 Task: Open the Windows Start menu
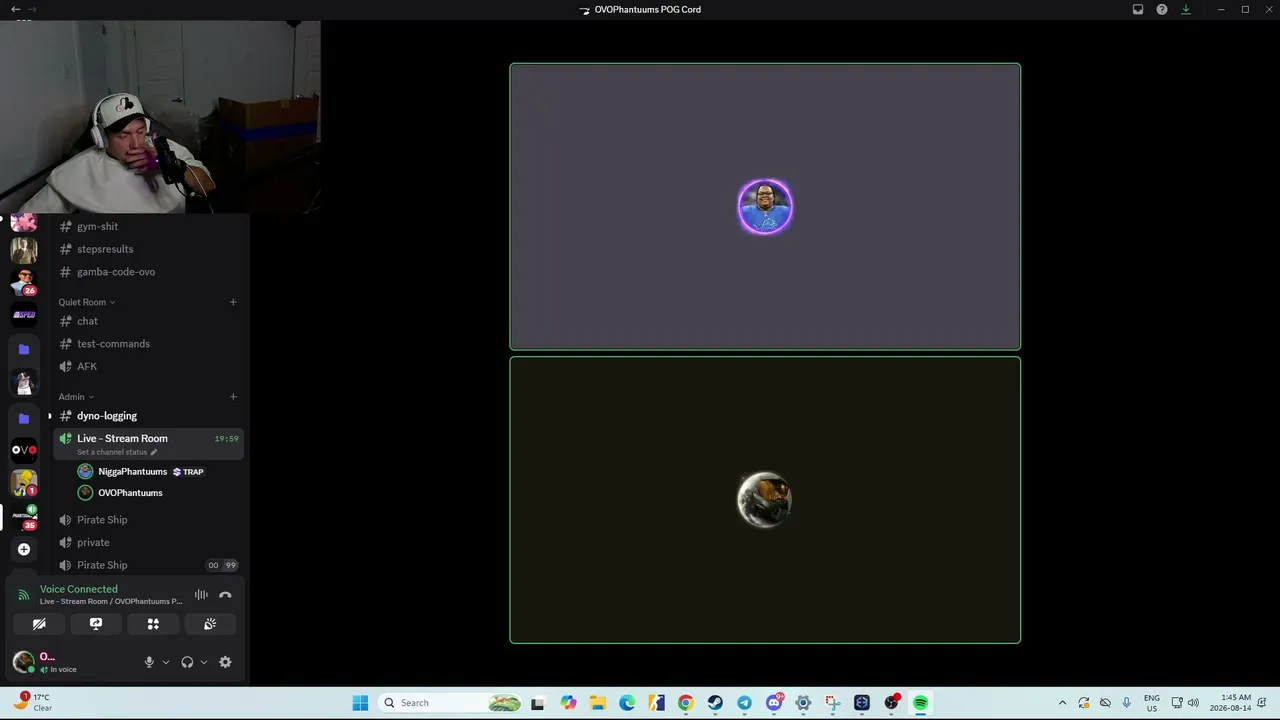pos(360,703)
